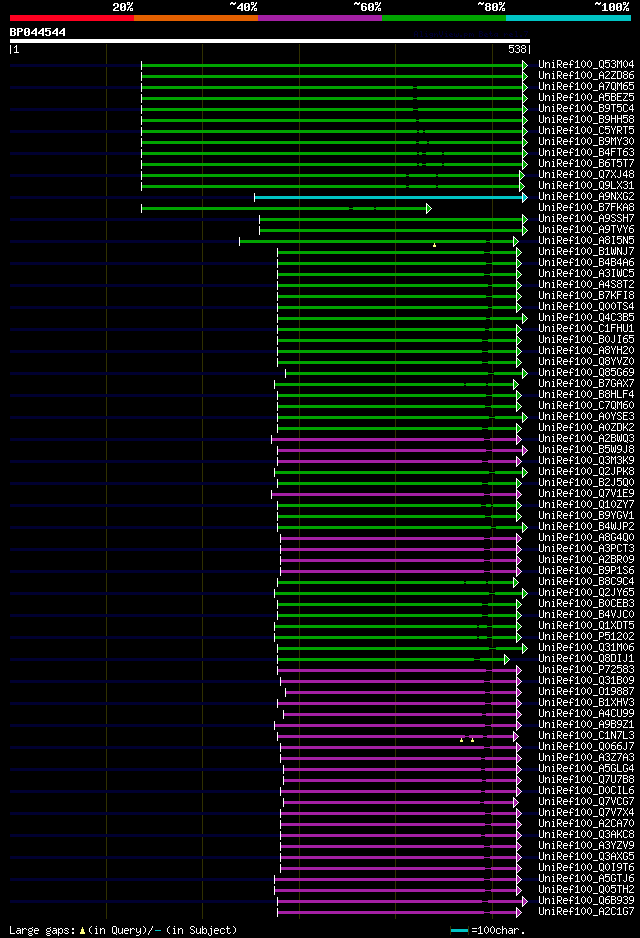This screenshot has height=938, width=640.
Task: Click the white query length bar
Action: click(x=270, y=41)
